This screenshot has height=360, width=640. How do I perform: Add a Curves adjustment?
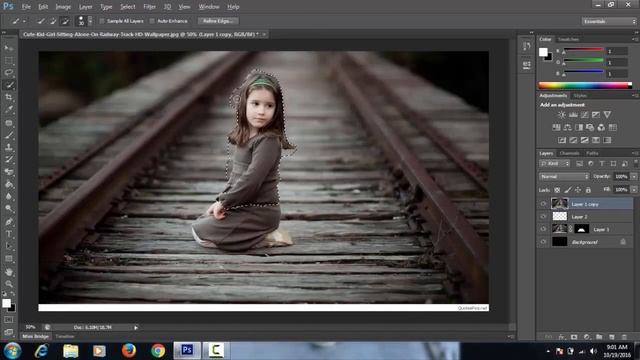click(x=584, y=115)
